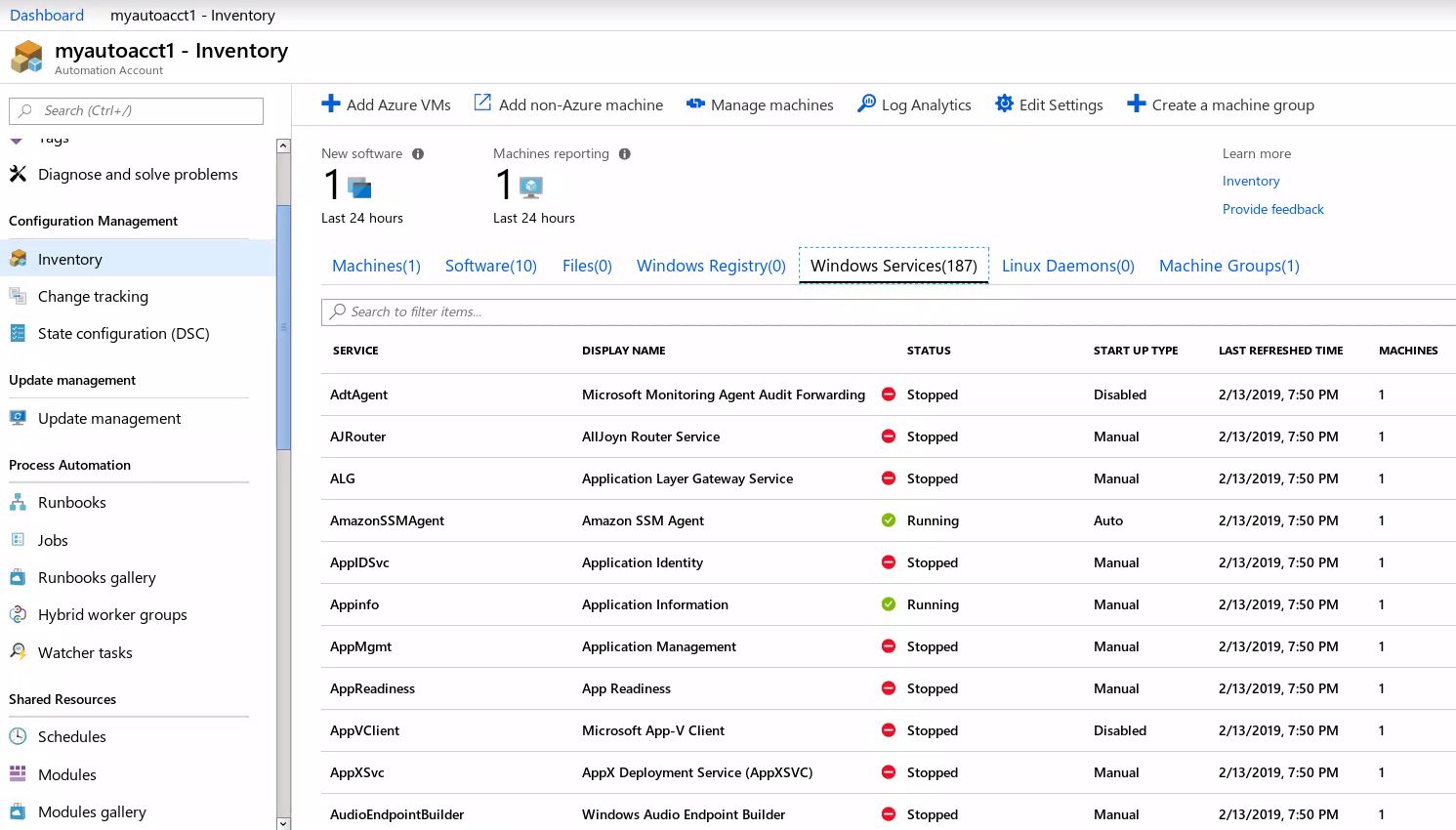Click the Add non-Azure machine icon
1456x830 pixels.
[x=482, y=104]
